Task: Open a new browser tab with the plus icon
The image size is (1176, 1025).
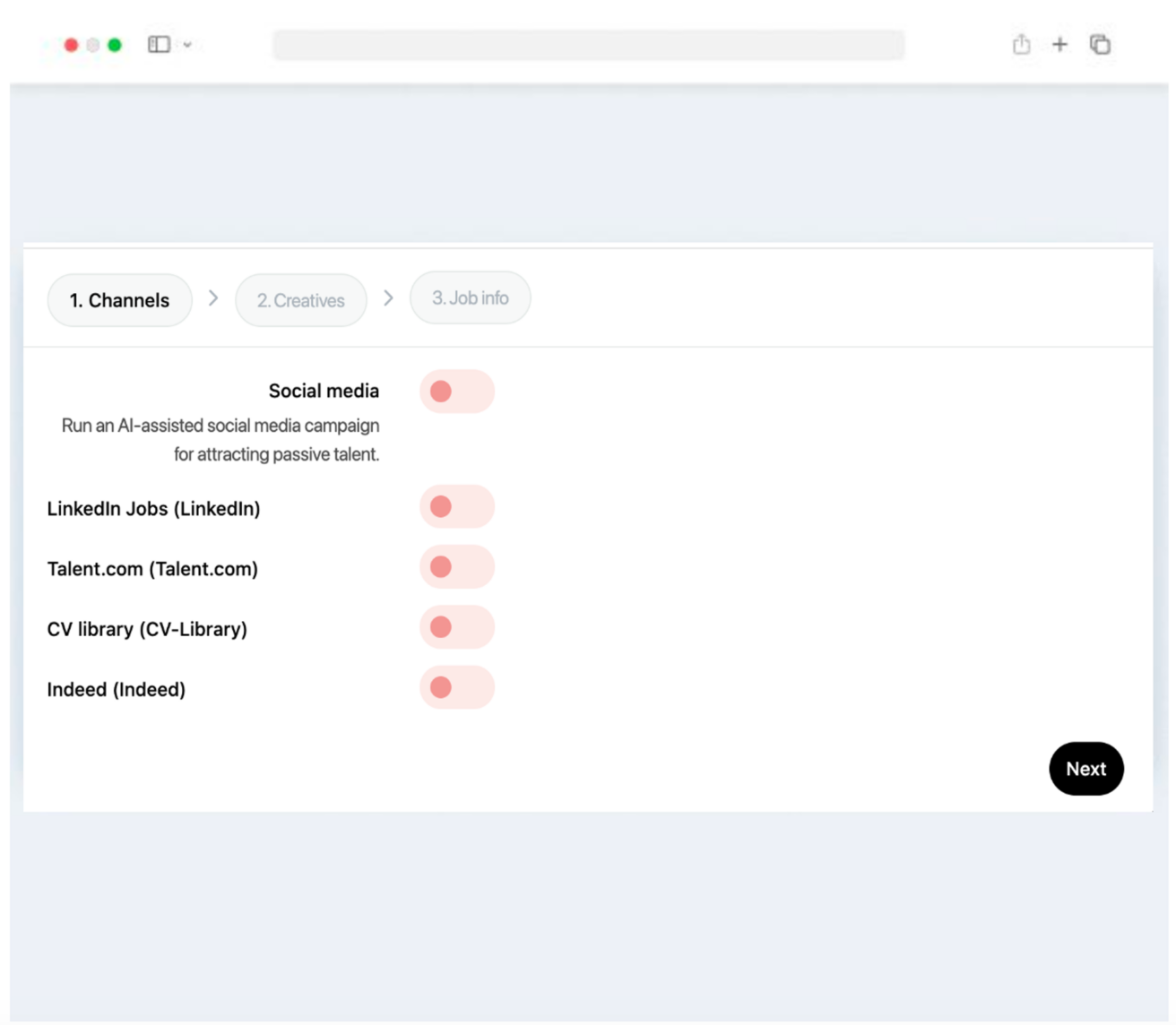Action: click(1060, 44)
